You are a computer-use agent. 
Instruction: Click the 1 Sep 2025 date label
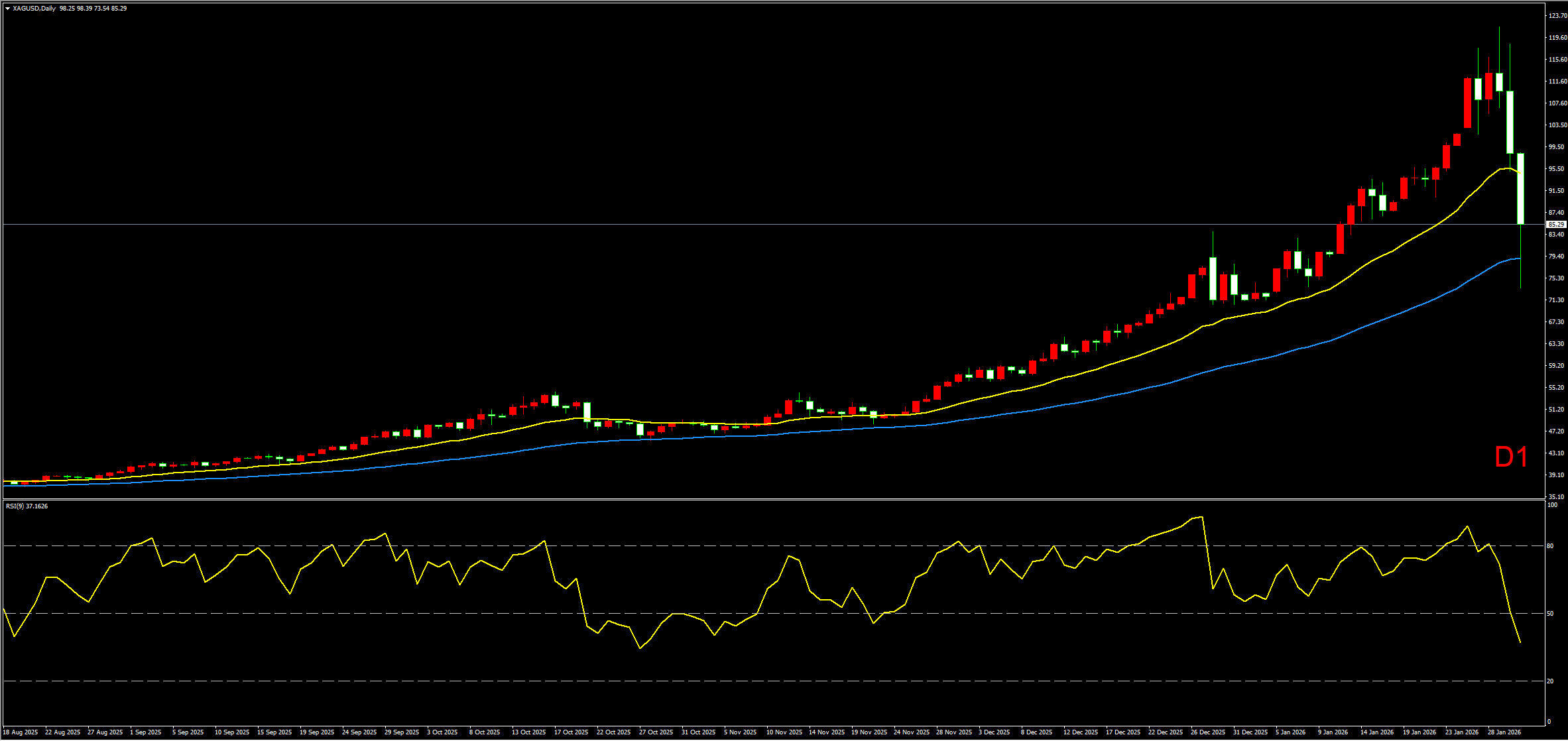(x=145, y=732)
